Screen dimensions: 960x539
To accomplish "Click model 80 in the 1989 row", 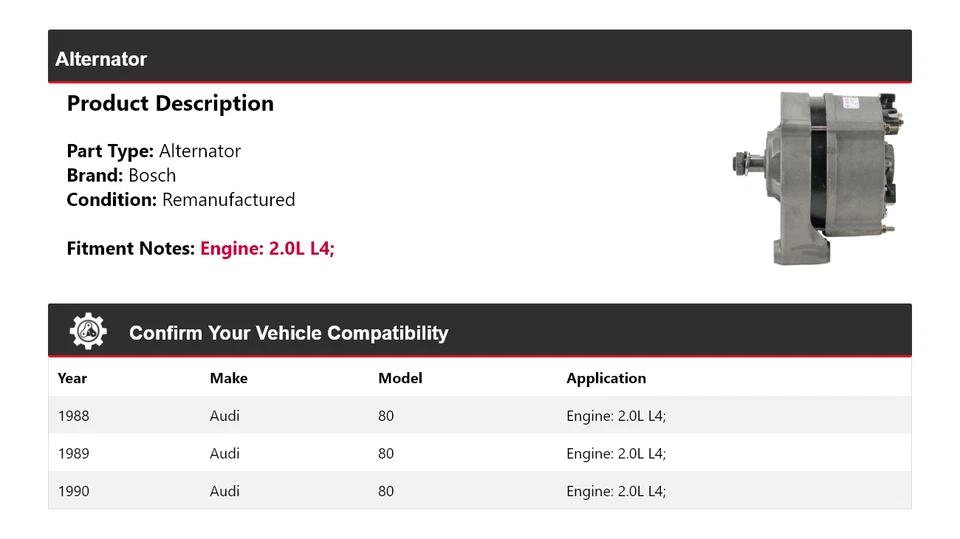I will (x=386, y=453).
